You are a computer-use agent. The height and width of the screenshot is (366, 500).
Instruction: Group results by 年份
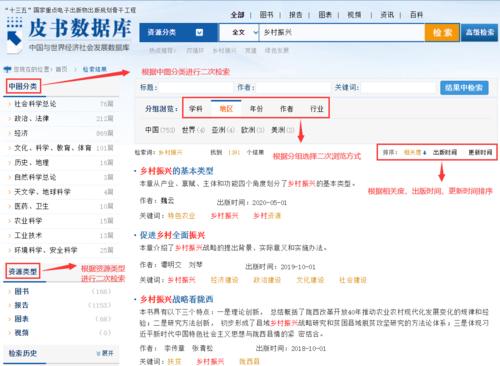click(256, 109)
